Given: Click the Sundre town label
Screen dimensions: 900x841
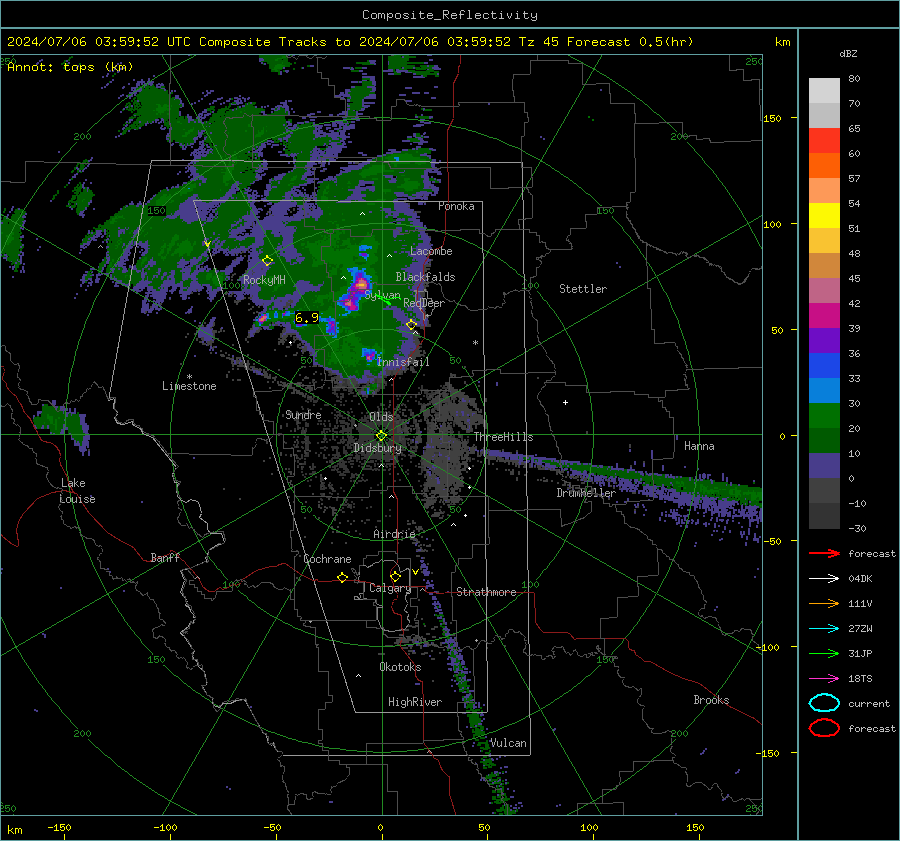Looking at the screenshot, I should [303, 414].
